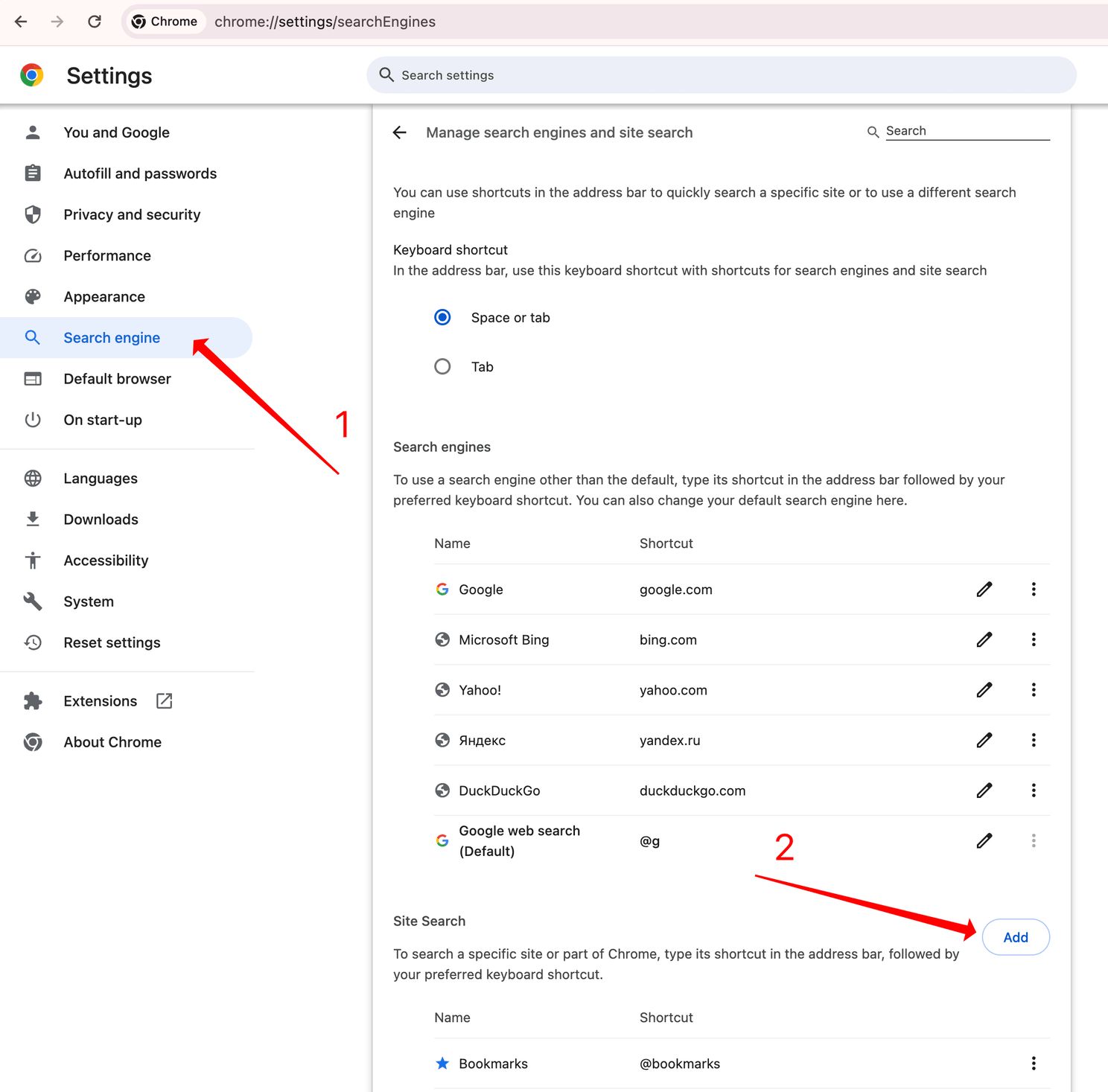Focus the search engines Search field
The height and width of the screenshot is (1092, 1108).
(x=967, y=131)
